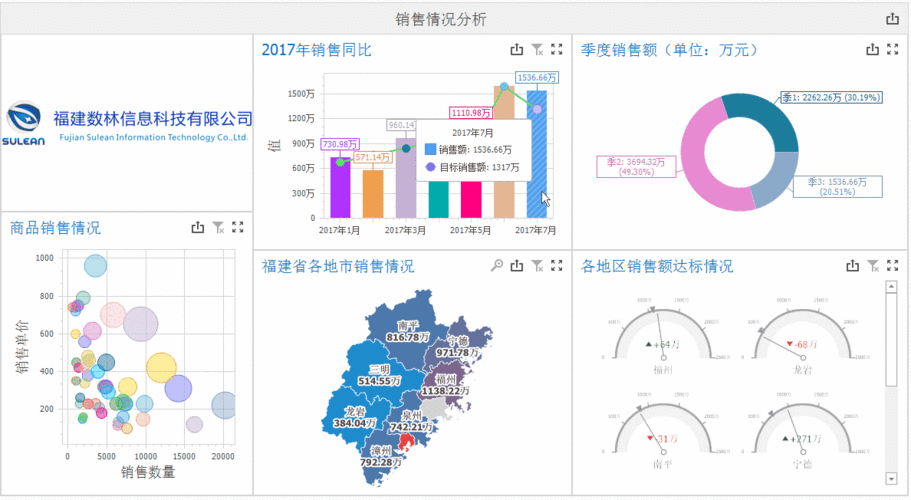Click the 730.98万 data label
The width and height of the screenshot is (911, 500).
coord(340,144)
